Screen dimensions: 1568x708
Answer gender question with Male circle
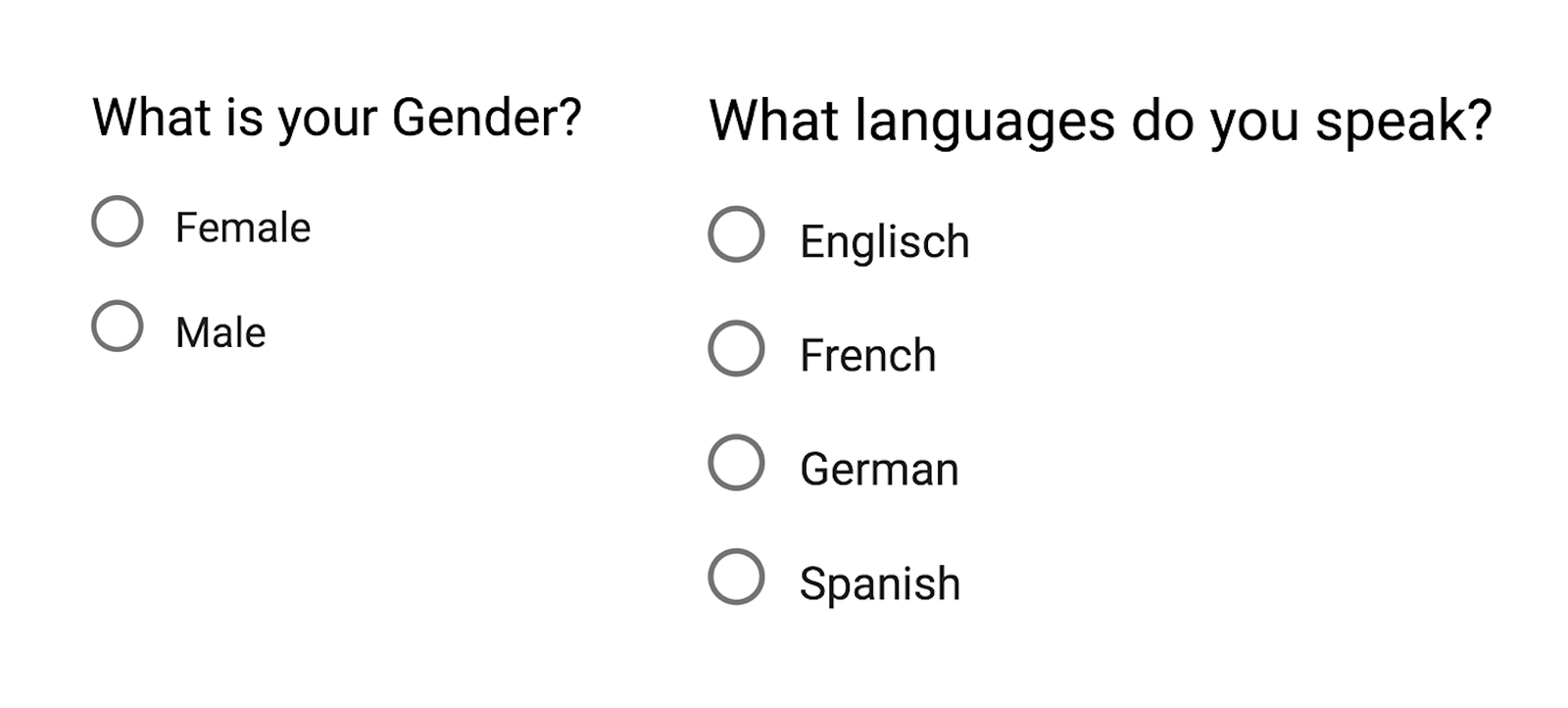[x=118, y=326]
